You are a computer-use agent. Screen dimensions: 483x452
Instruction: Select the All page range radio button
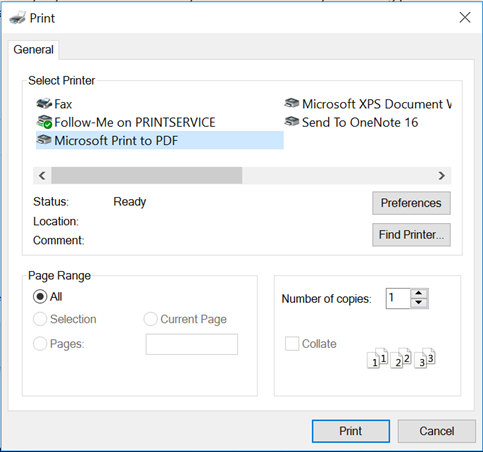[x=40, y=296]
